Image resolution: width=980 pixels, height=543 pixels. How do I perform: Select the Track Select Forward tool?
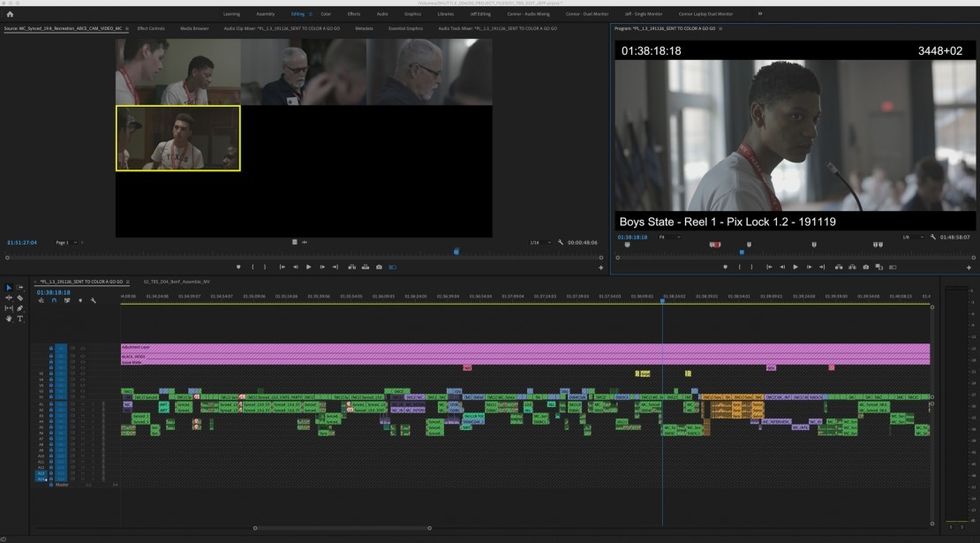click(20, 287)
